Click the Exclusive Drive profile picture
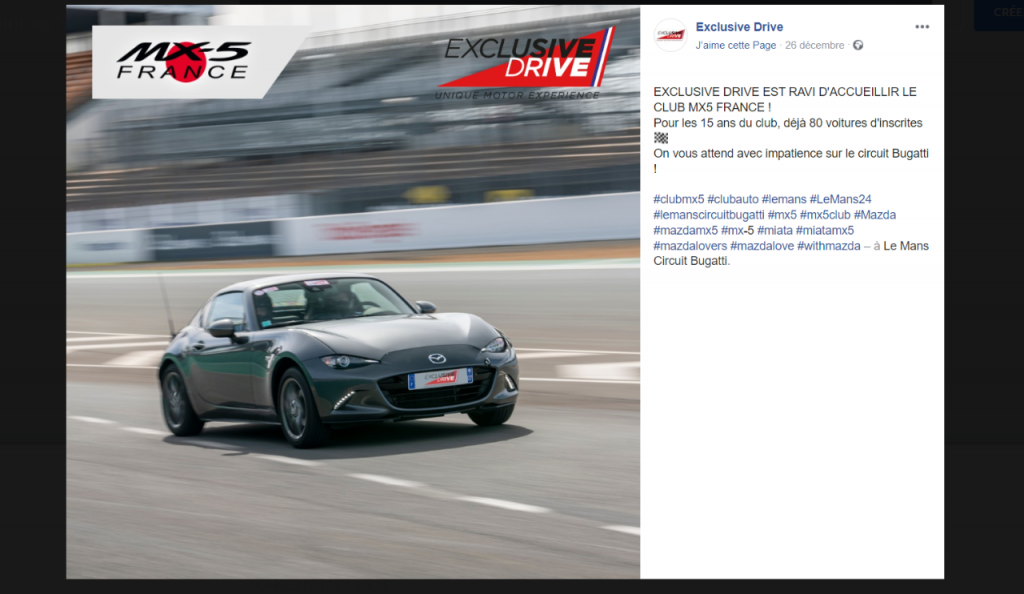Image resolution: width=1024 pixels, height=594 pixels. click(671, 35)
